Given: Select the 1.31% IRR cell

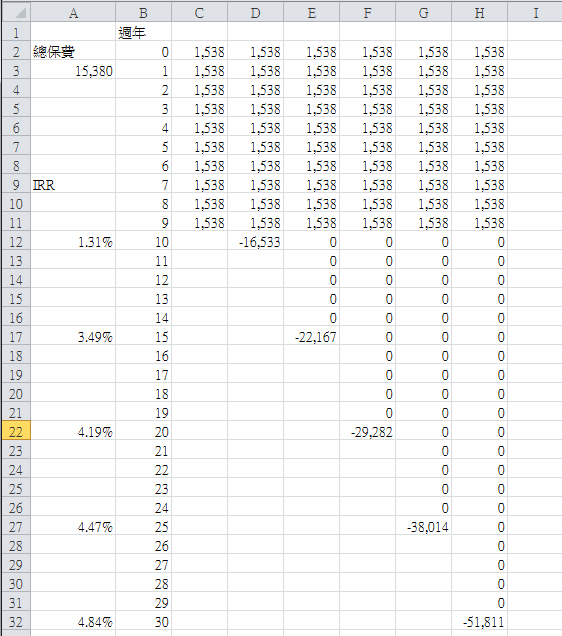Looking at the screenshot, I should click(x=73, y=241).
